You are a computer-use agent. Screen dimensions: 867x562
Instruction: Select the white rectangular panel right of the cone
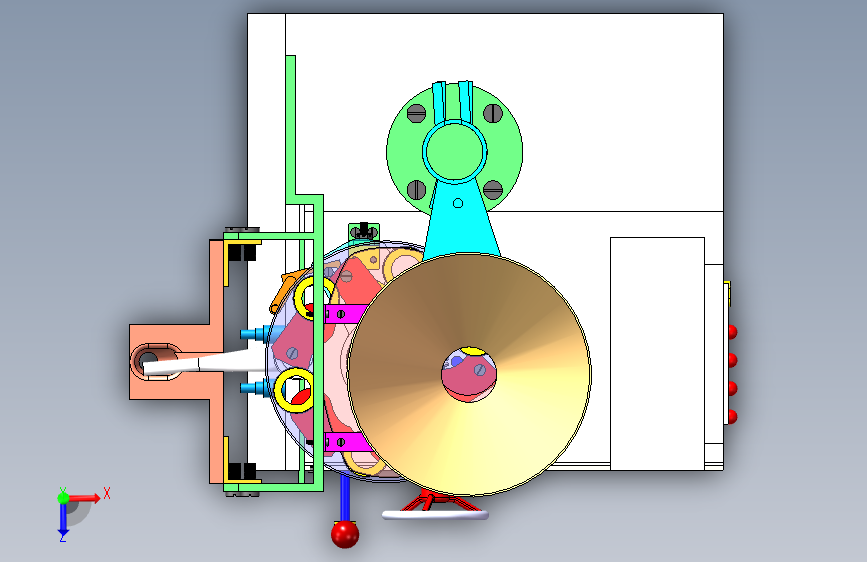[657, 353]
